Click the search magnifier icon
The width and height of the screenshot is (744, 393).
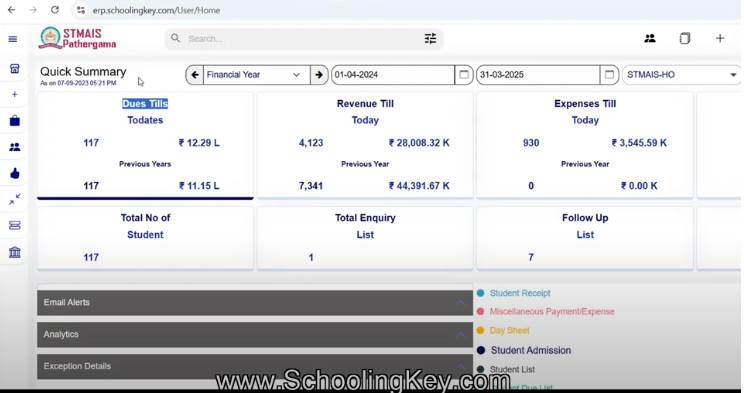176,38
